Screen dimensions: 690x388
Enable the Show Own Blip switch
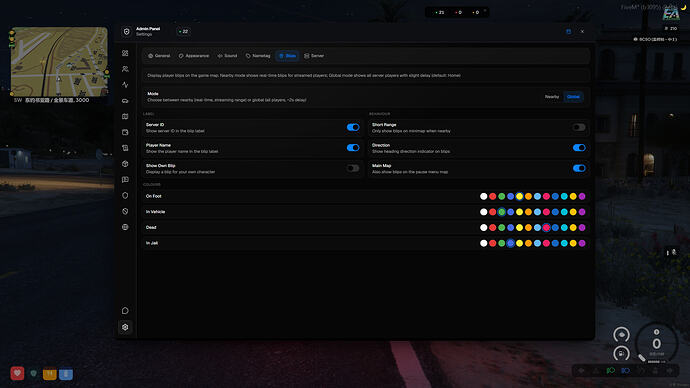click(353, 168)
